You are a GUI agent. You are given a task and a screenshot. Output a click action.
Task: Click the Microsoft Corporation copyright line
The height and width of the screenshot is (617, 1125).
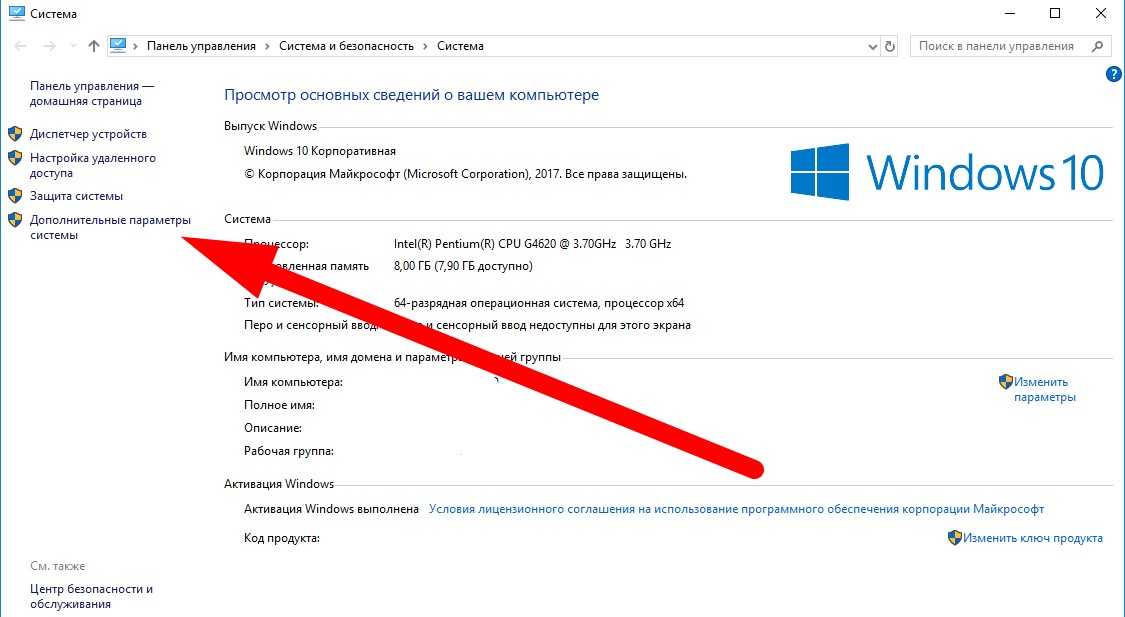[465, 174]
